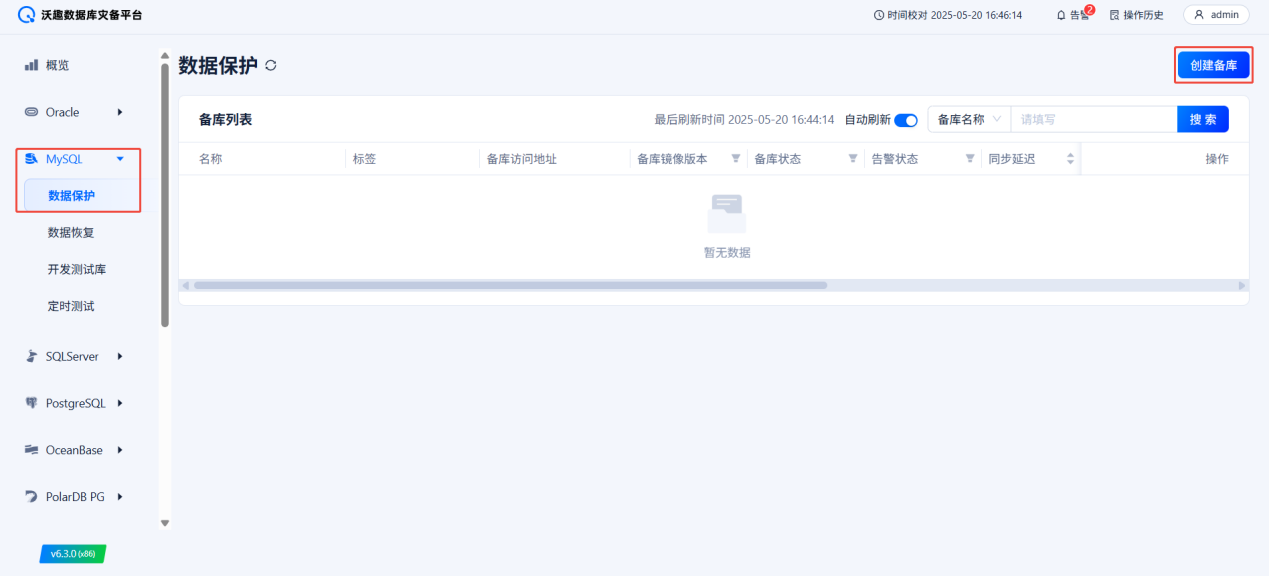Click the 名称 column header
Viewport: 1269px width, 576px height.
[x=210, y=159]
